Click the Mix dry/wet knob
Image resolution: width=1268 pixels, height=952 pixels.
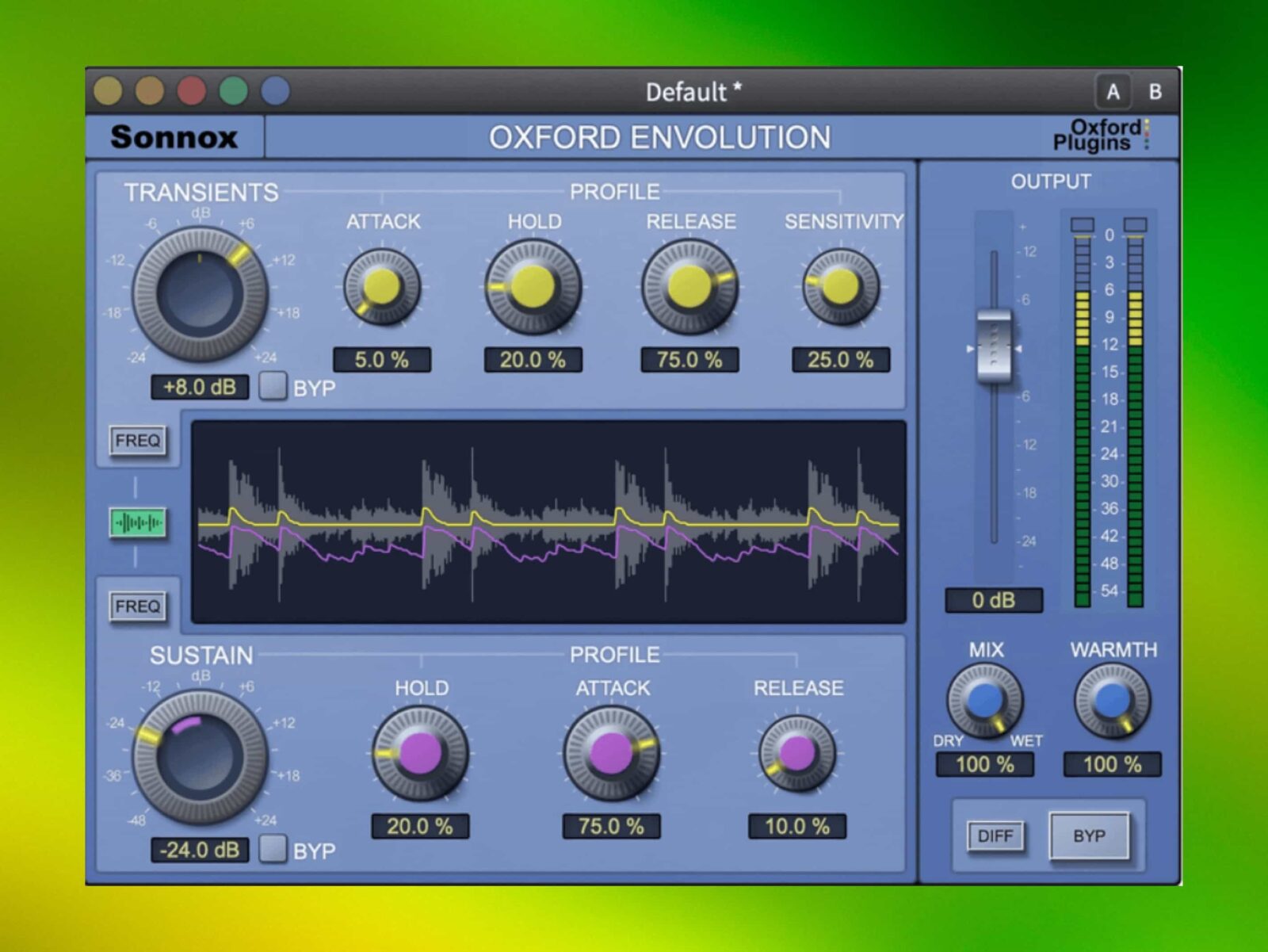pos(985,701)
